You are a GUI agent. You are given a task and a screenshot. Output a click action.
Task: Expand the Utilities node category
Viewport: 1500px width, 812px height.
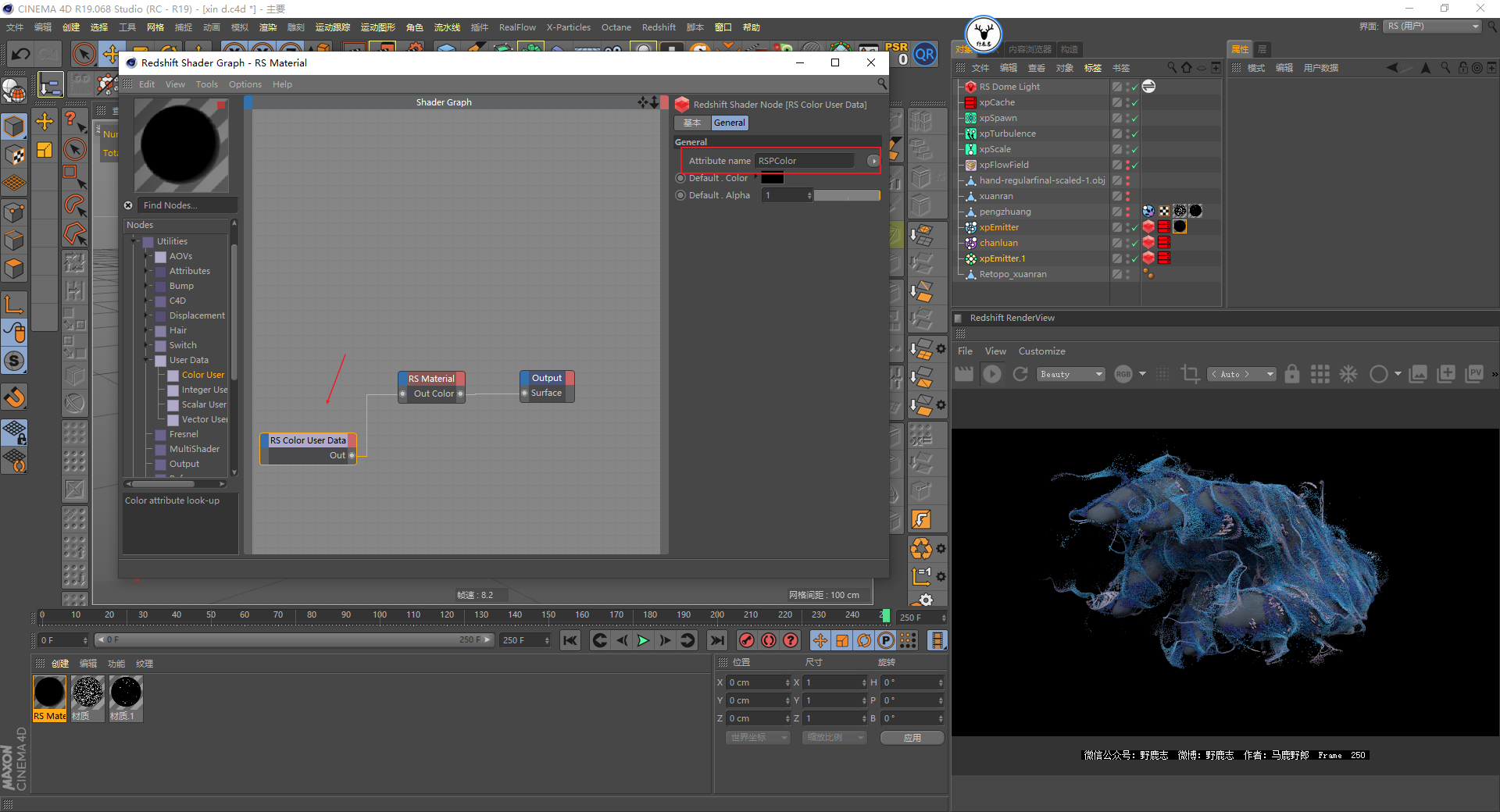(x=134, y=241)
